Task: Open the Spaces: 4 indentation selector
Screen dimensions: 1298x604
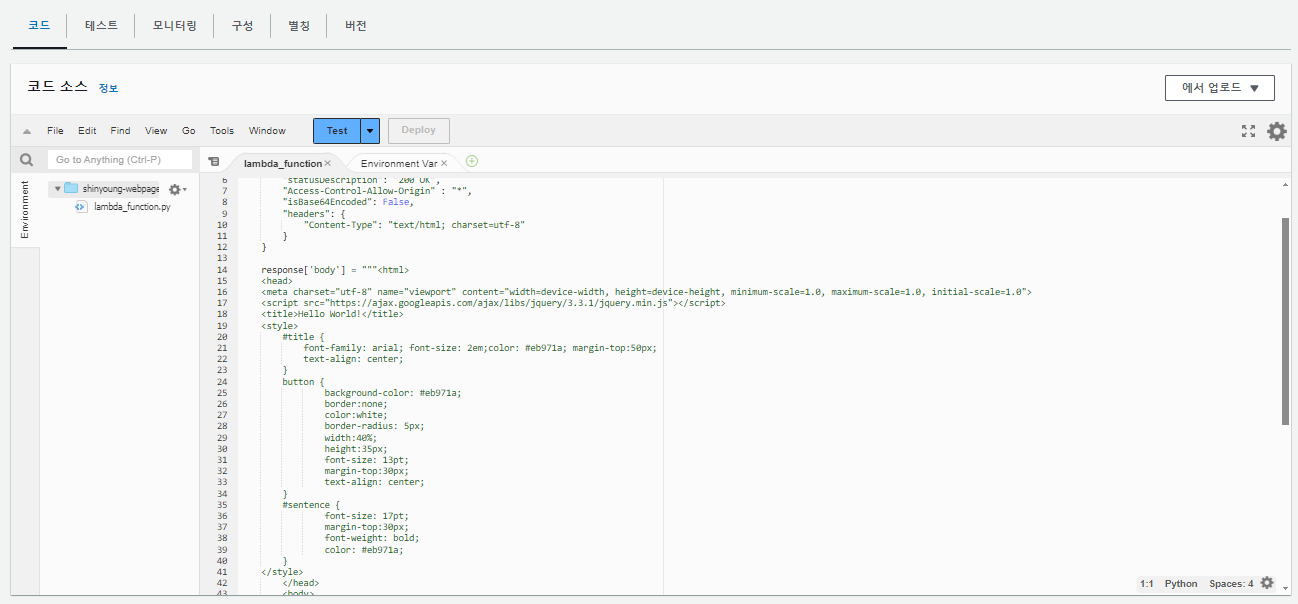Action: 1231,583
